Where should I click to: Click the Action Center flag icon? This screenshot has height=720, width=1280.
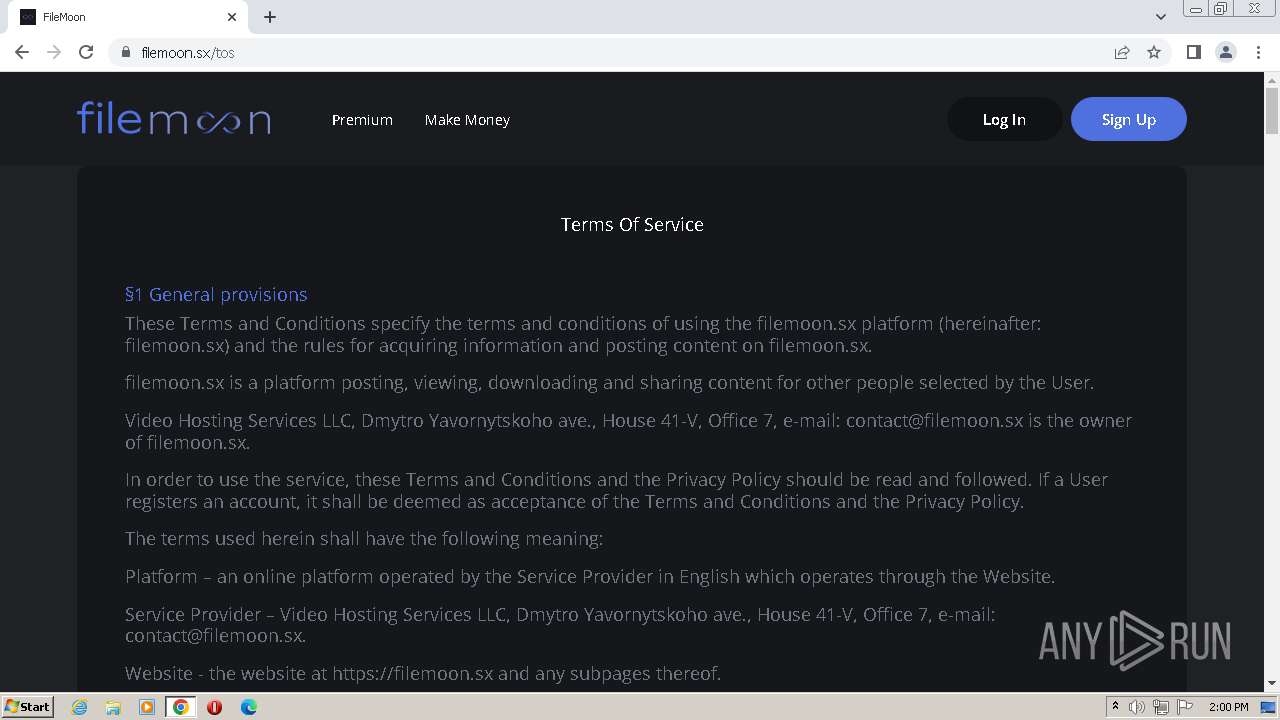(1185, 707)
